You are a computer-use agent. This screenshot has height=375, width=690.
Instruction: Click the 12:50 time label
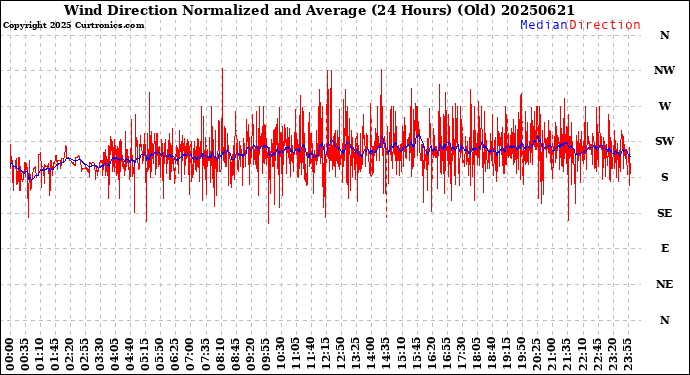tap(340, 354)
